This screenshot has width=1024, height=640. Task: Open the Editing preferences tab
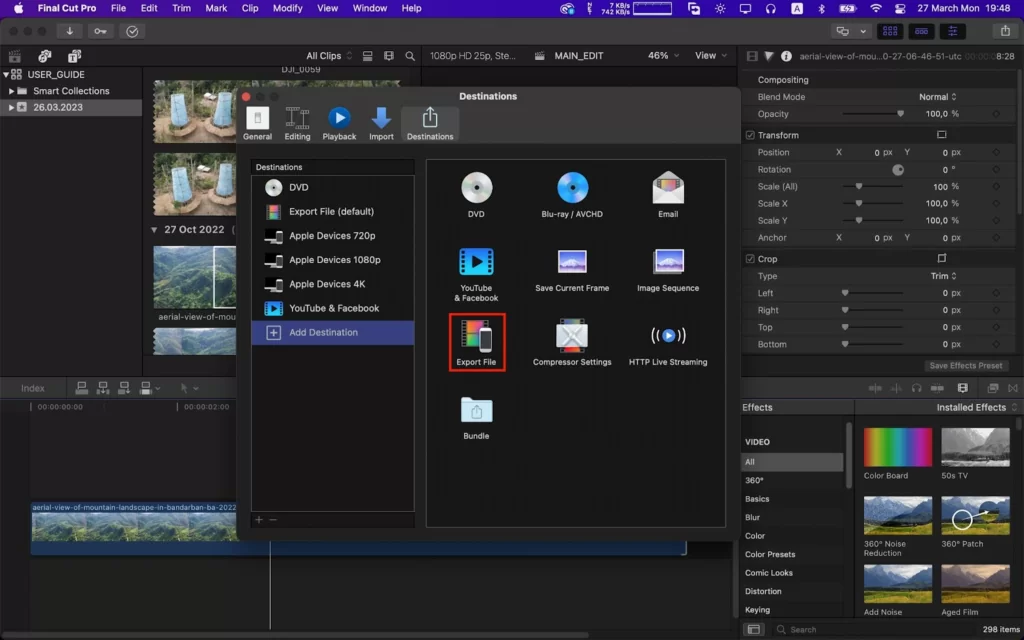(297, 123)
